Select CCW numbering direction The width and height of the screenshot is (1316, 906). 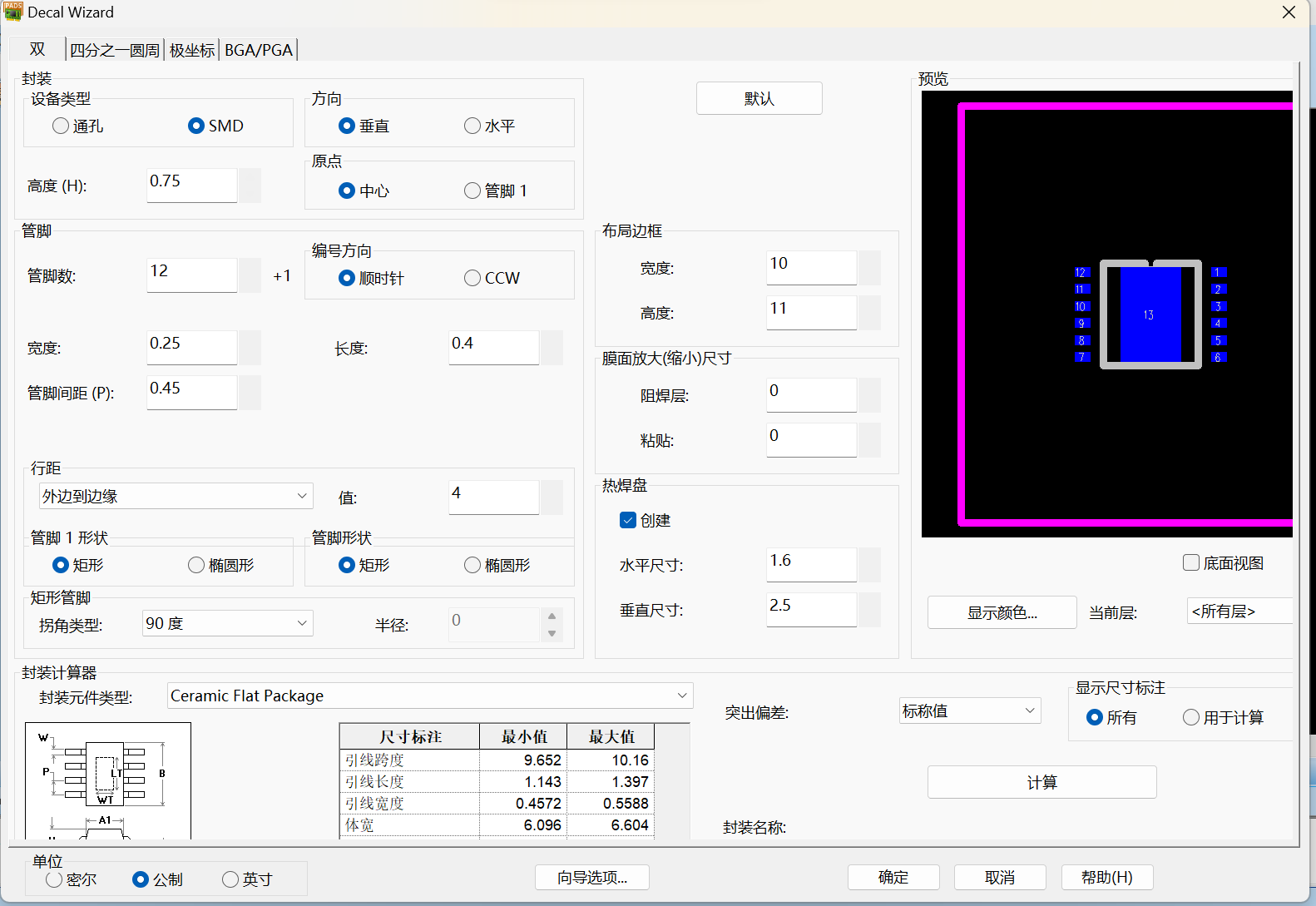(492, 278)
